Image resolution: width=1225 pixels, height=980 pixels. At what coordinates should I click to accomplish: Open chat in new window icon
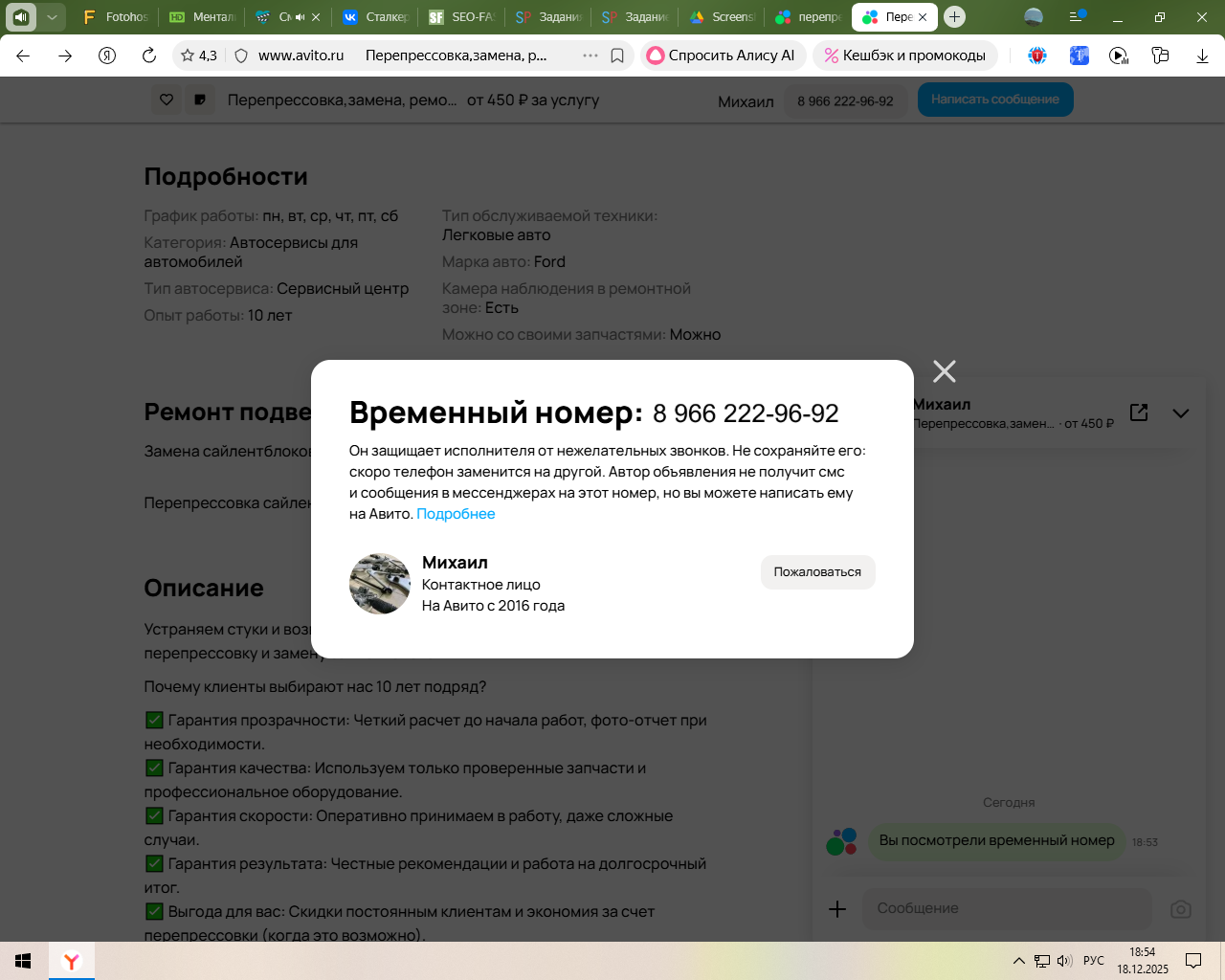[x=1139, y=412]
